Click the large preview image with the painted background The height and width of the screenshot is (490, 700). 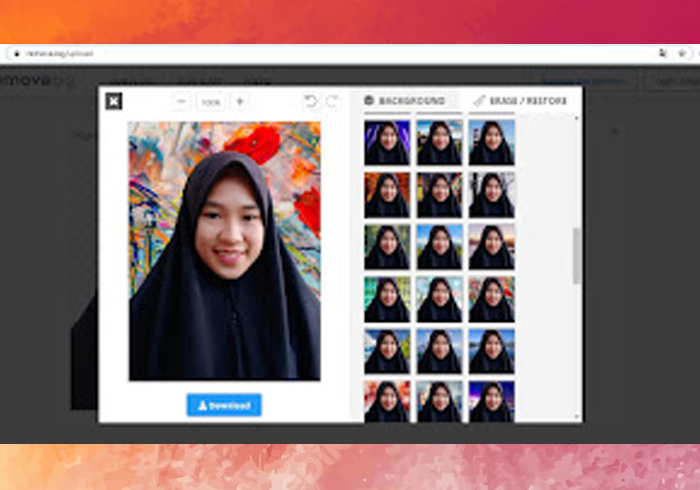pyautogui.click(x=225, y=251)
